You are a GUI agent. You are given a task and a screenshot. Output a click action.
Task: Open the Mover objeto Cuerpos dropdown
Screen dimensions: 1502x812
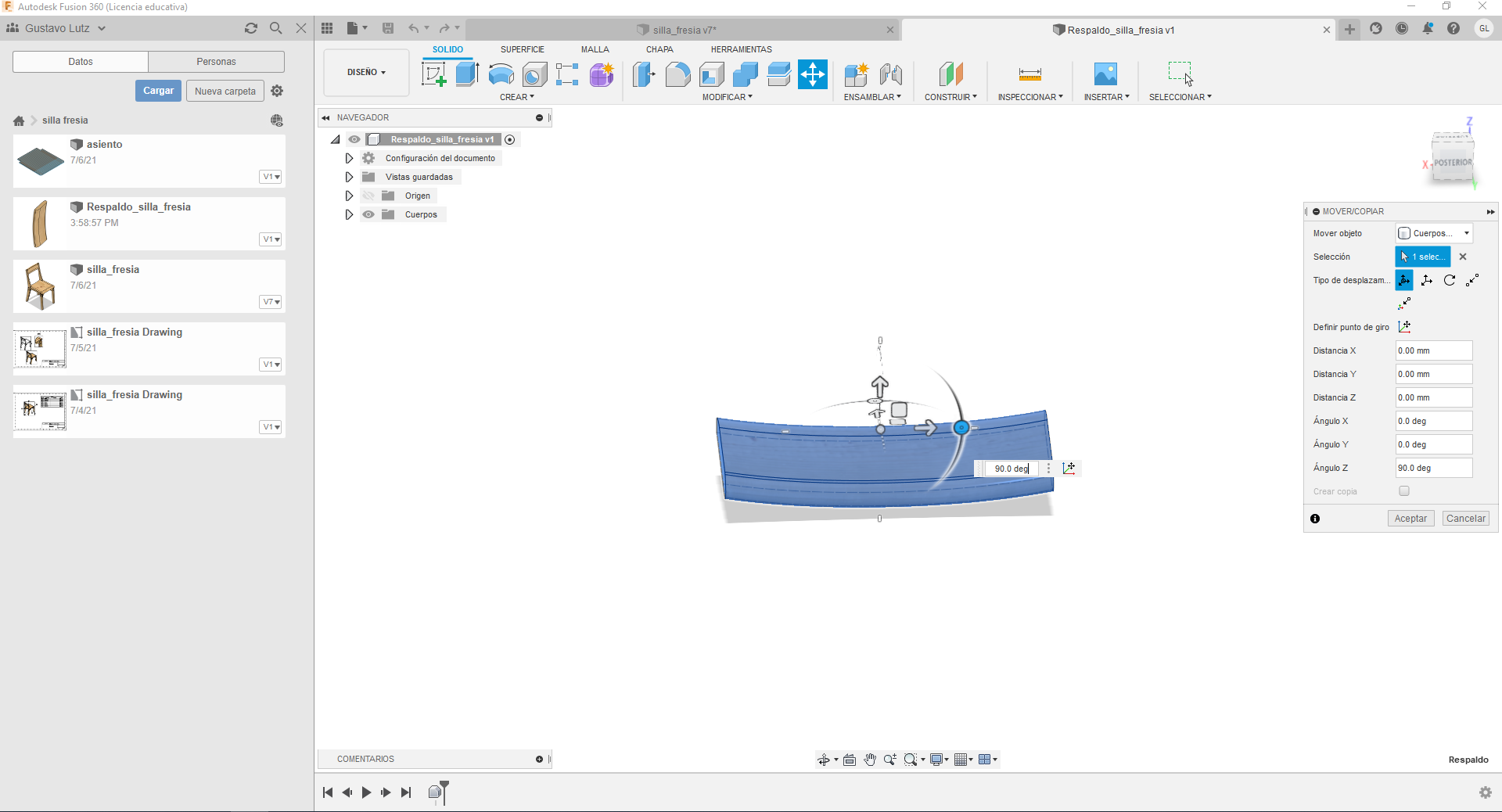tap(1434, 233)
